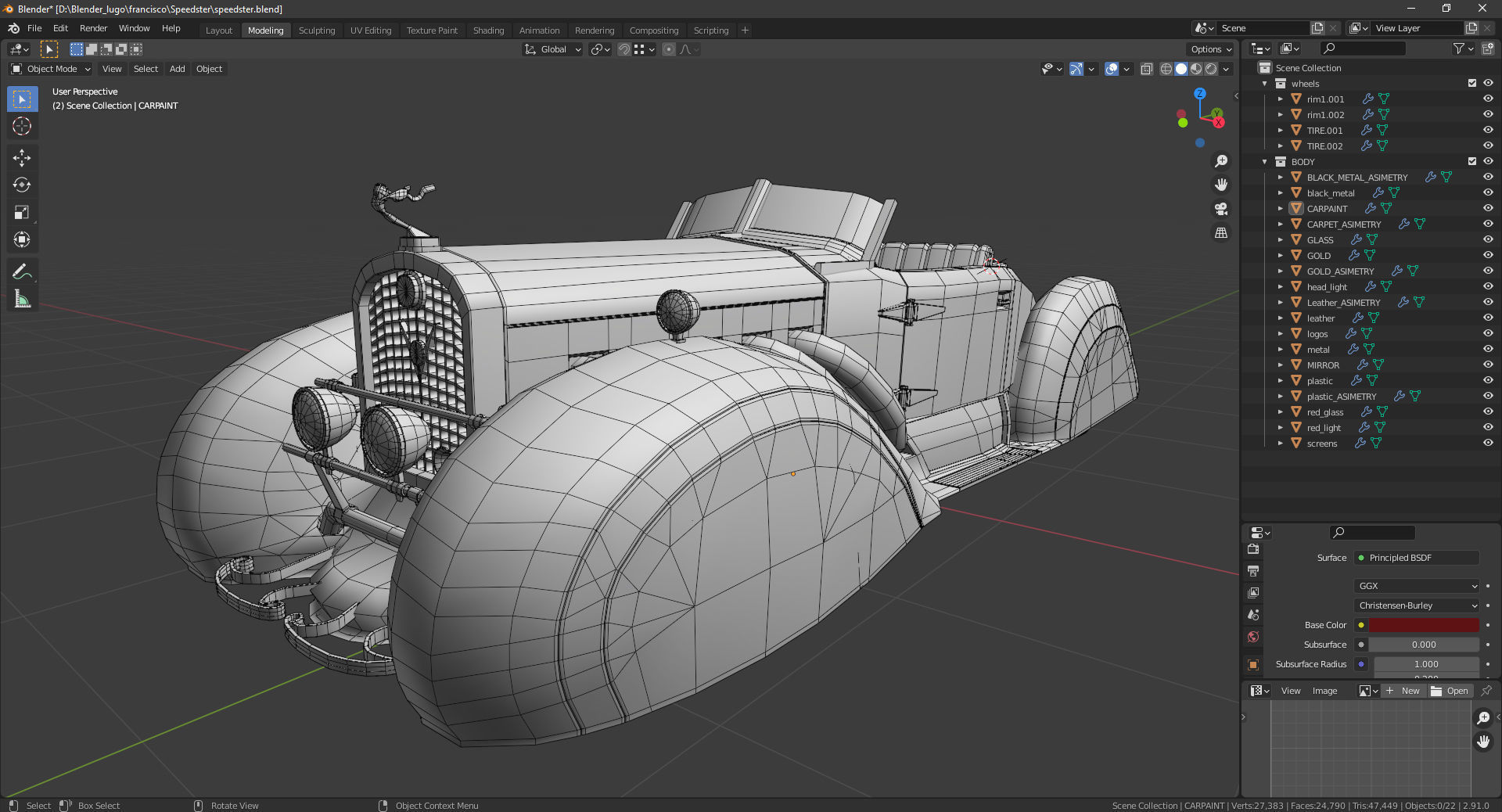
Task: Collapse the wheels collection
Action: [x=1264, y=84]
